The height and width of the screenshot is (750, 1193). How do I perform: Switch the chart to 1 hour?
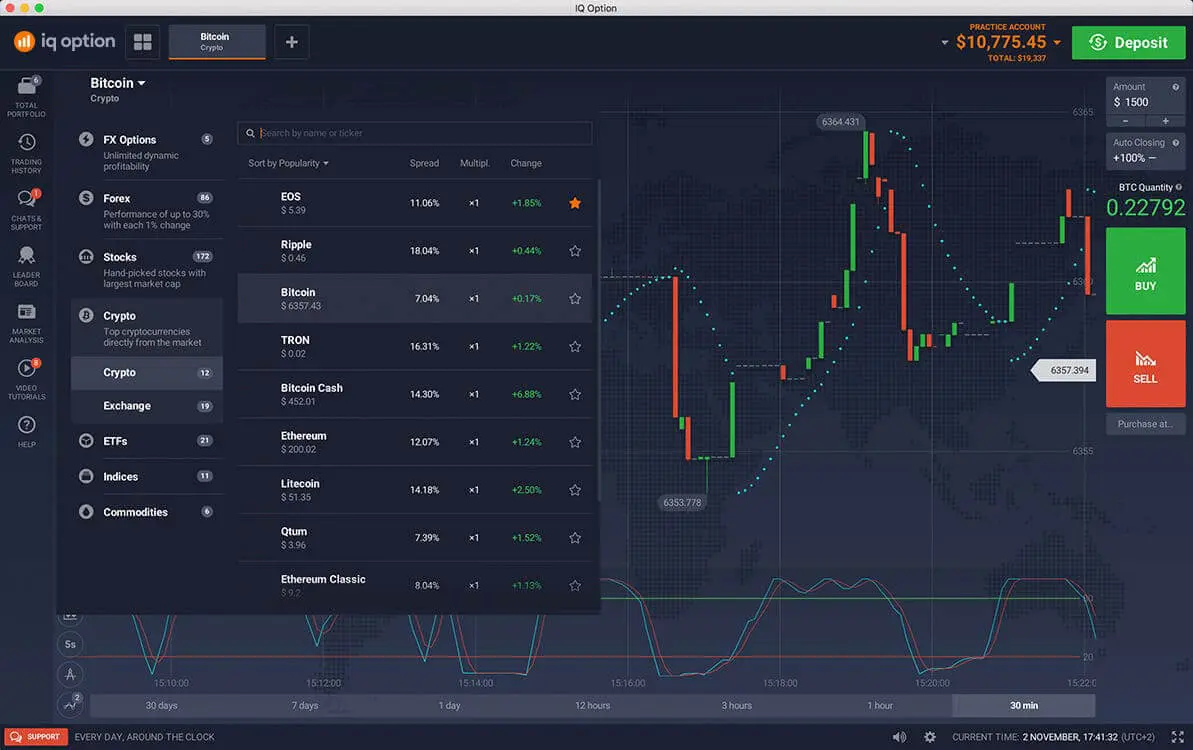pos(880,705)
